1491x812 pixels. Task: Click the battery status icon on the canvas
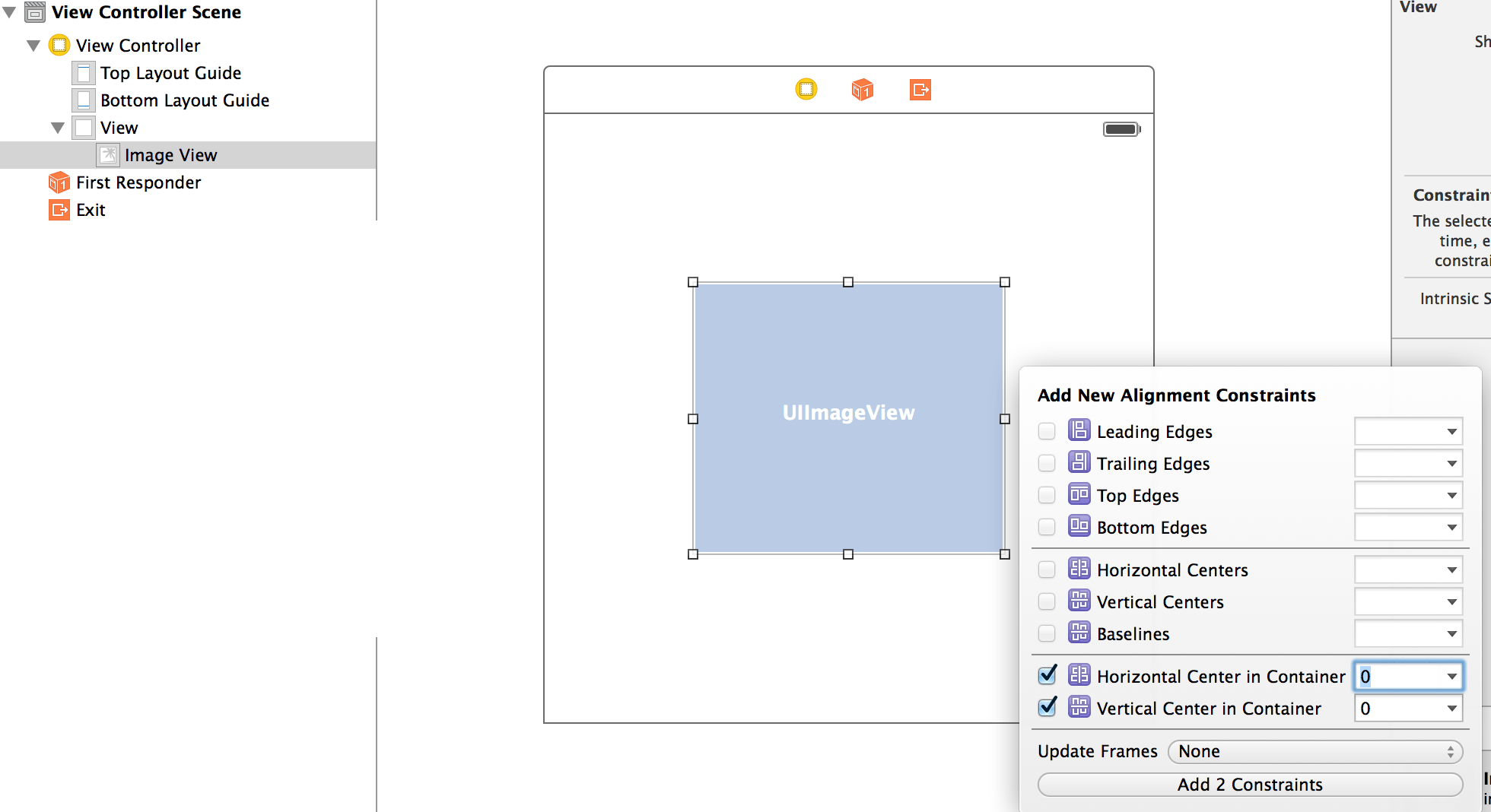[x=1121, y=128]
